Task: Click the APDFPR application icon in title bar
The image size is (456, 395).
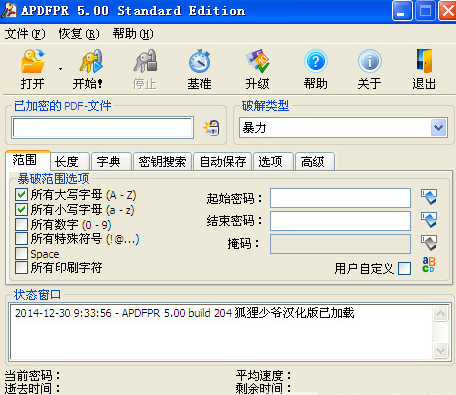Action: pyautogui.click(x=9, y=10)
